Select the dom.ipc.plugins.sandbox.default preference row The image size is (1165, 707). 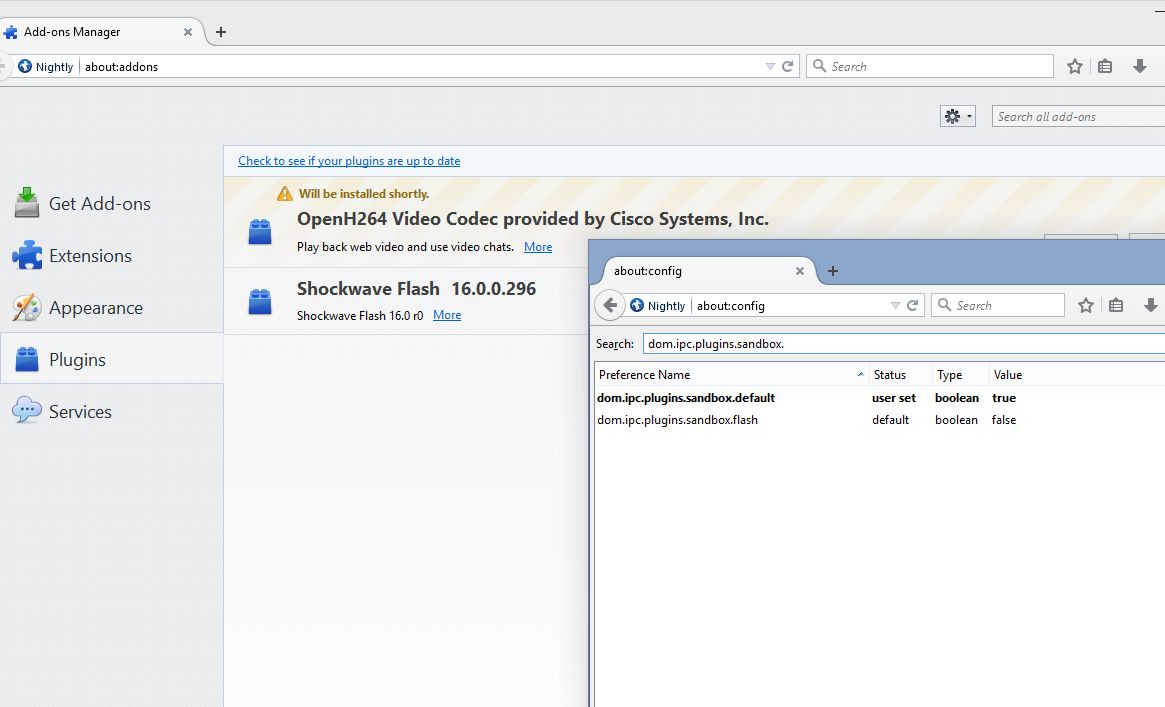pos(880,398)
